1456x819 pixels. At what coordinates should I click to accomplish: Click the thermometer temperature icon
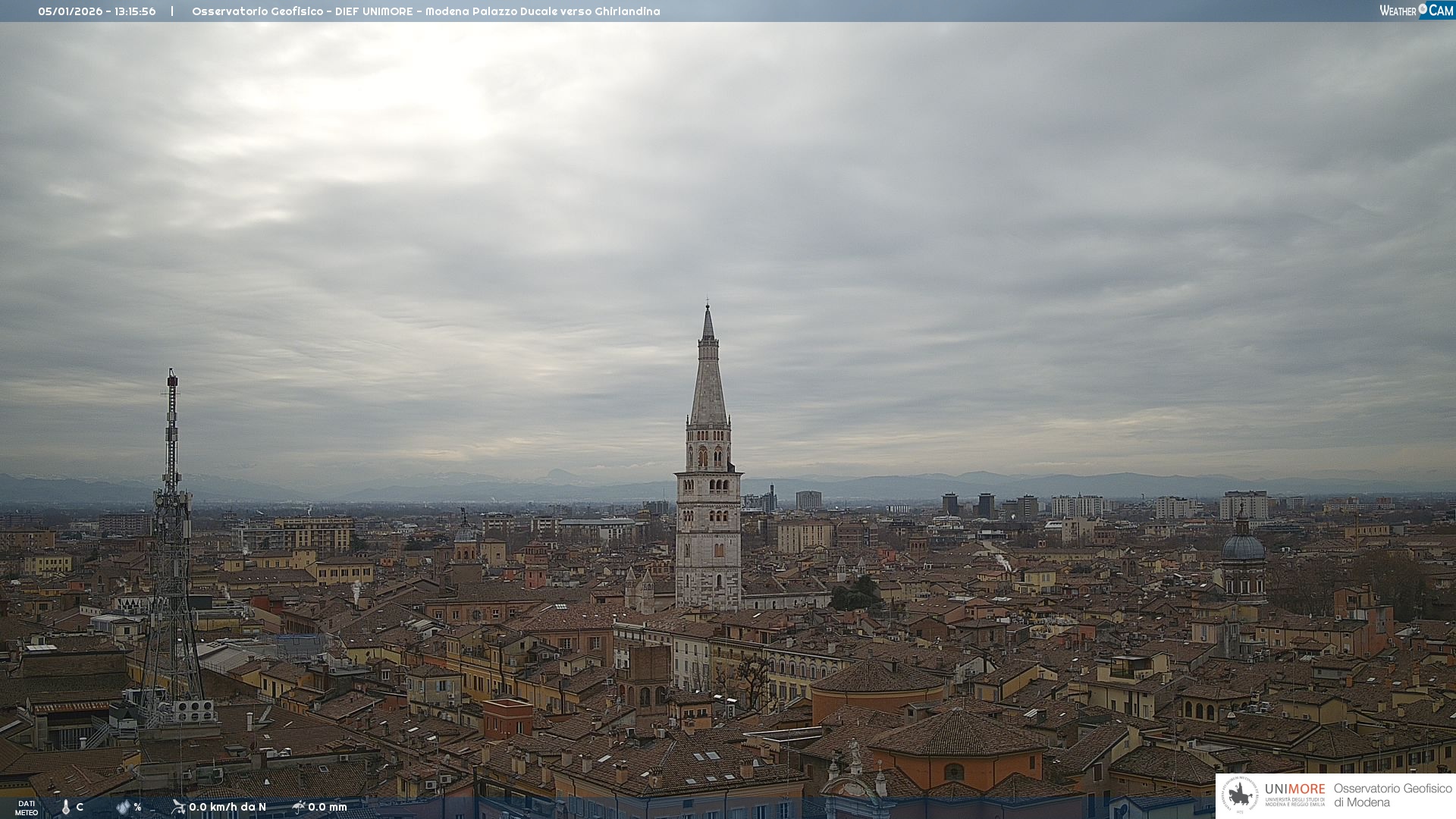pos(66,807)
